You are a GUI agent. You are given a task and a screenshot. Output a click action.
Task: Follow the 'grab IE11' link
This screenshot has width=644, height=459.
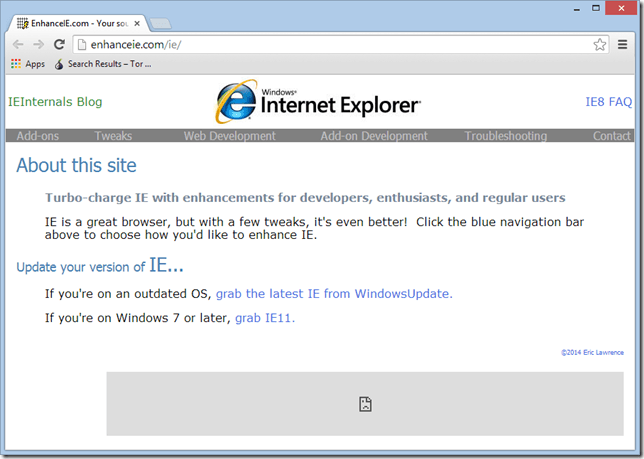tap(265, 318)
